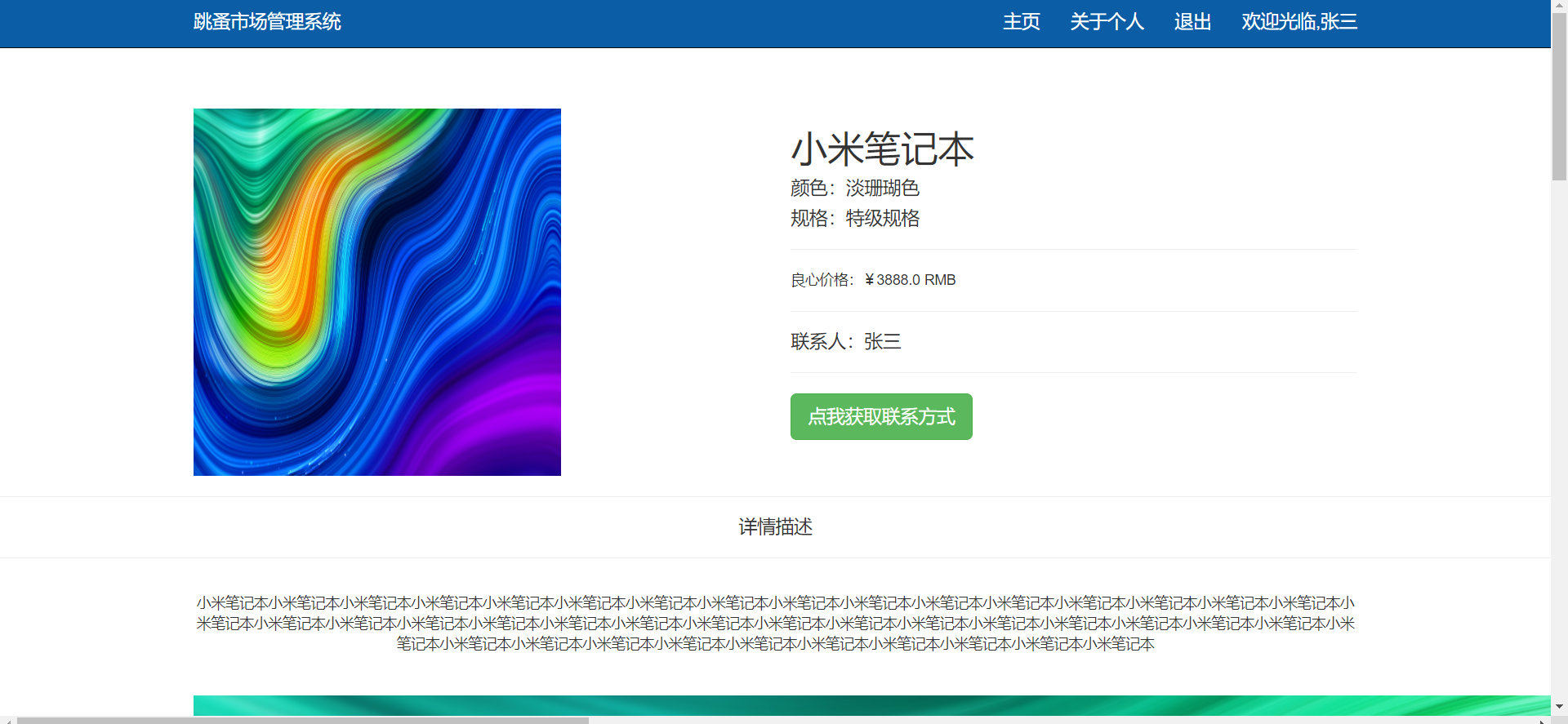Click the colorful wave product image

[x=377, y=292]
